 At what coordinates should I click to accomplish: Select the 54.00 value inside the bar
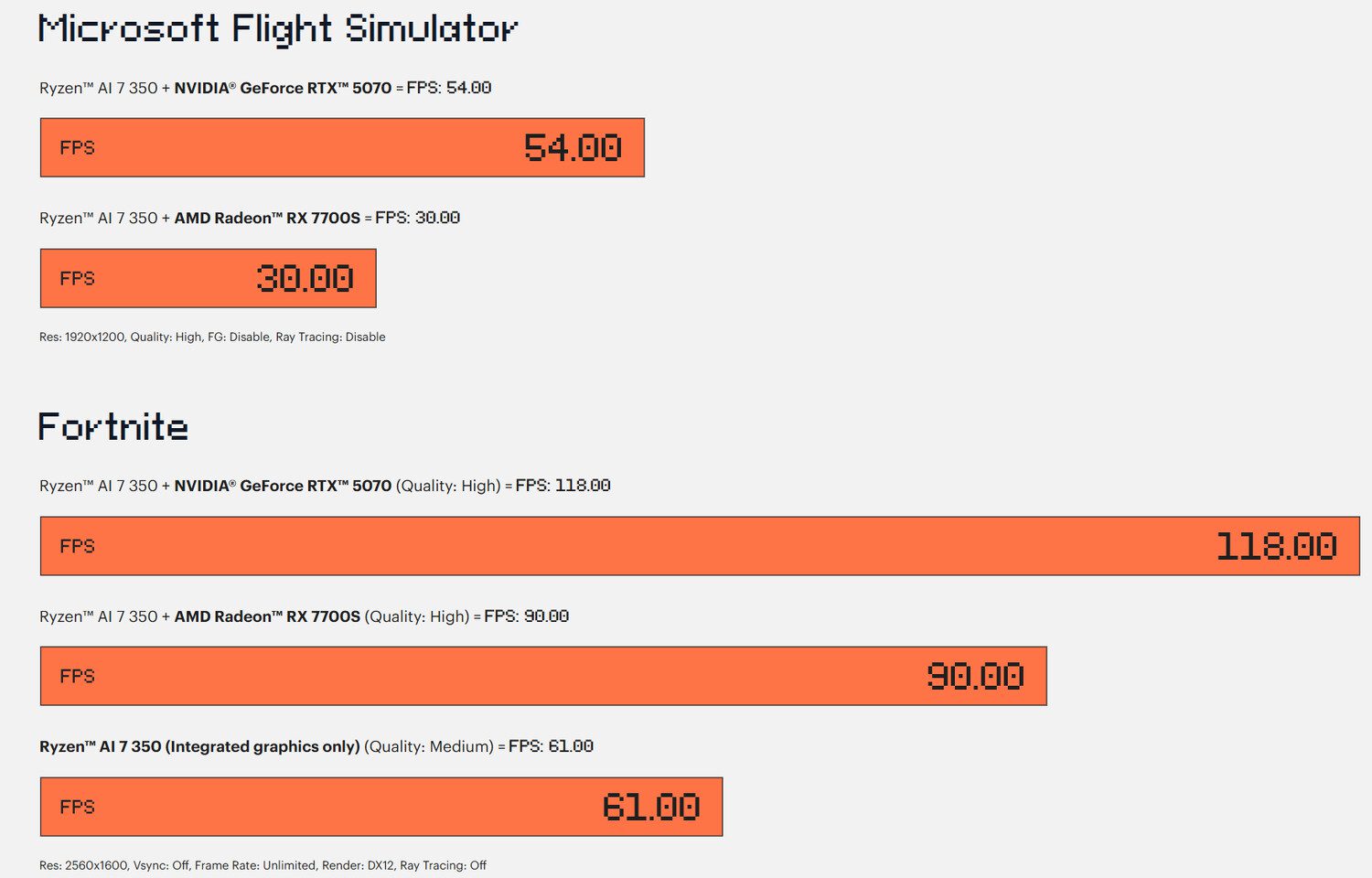point(573,148)
